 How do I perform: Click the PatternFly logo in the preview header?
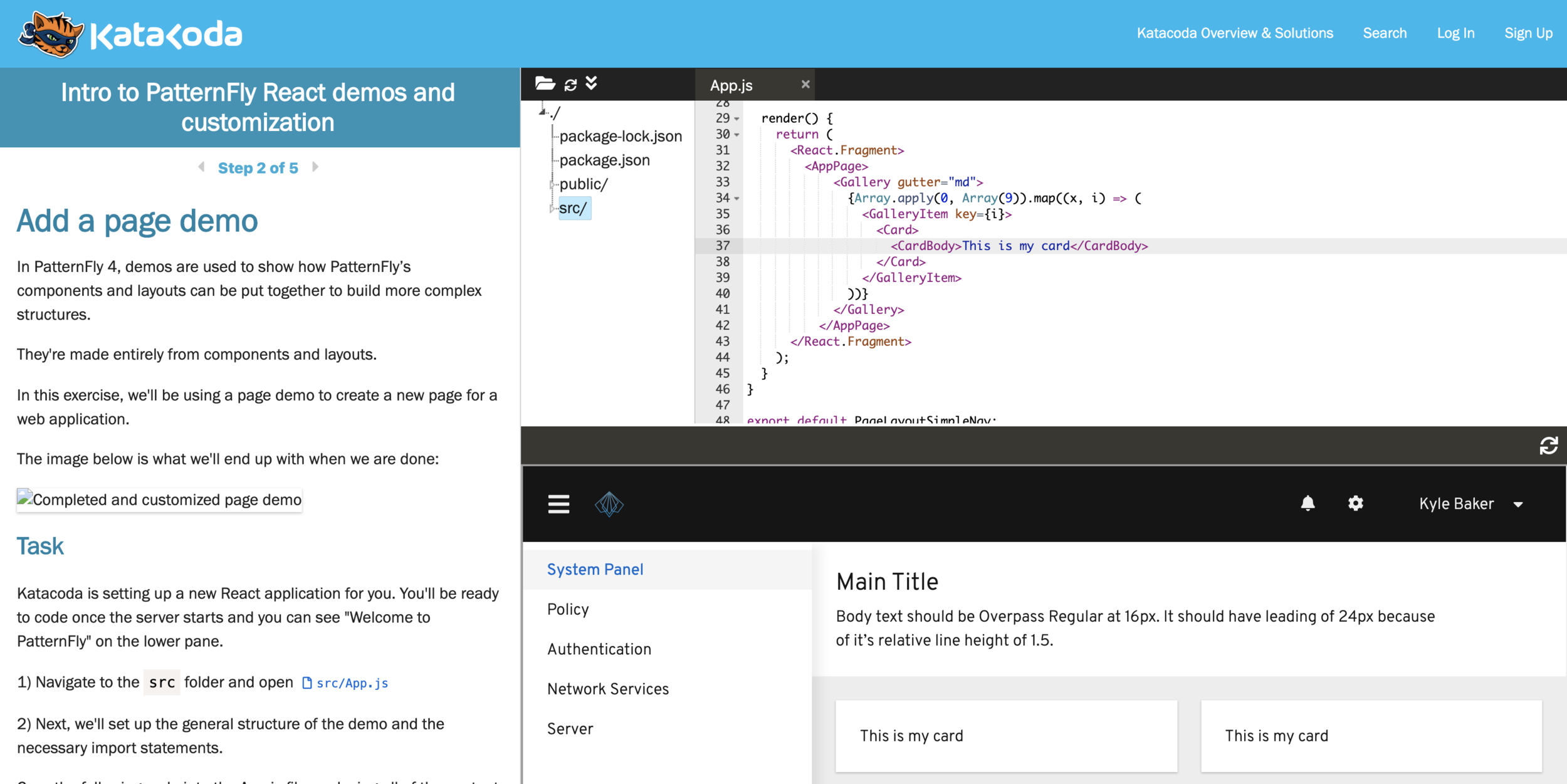[609, 504]
